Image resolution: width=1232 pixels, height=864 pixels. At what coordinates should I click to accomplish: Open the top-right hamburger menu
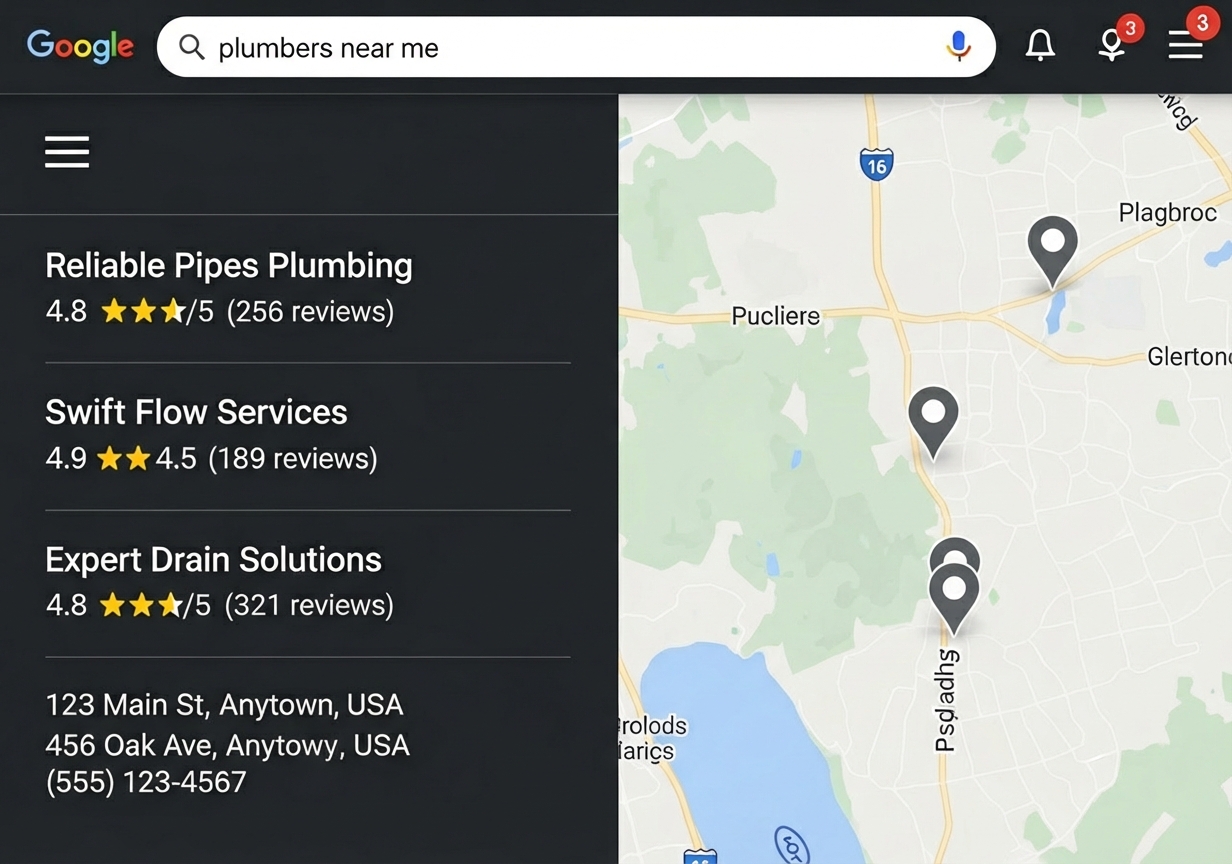(x=1186, y=45)
